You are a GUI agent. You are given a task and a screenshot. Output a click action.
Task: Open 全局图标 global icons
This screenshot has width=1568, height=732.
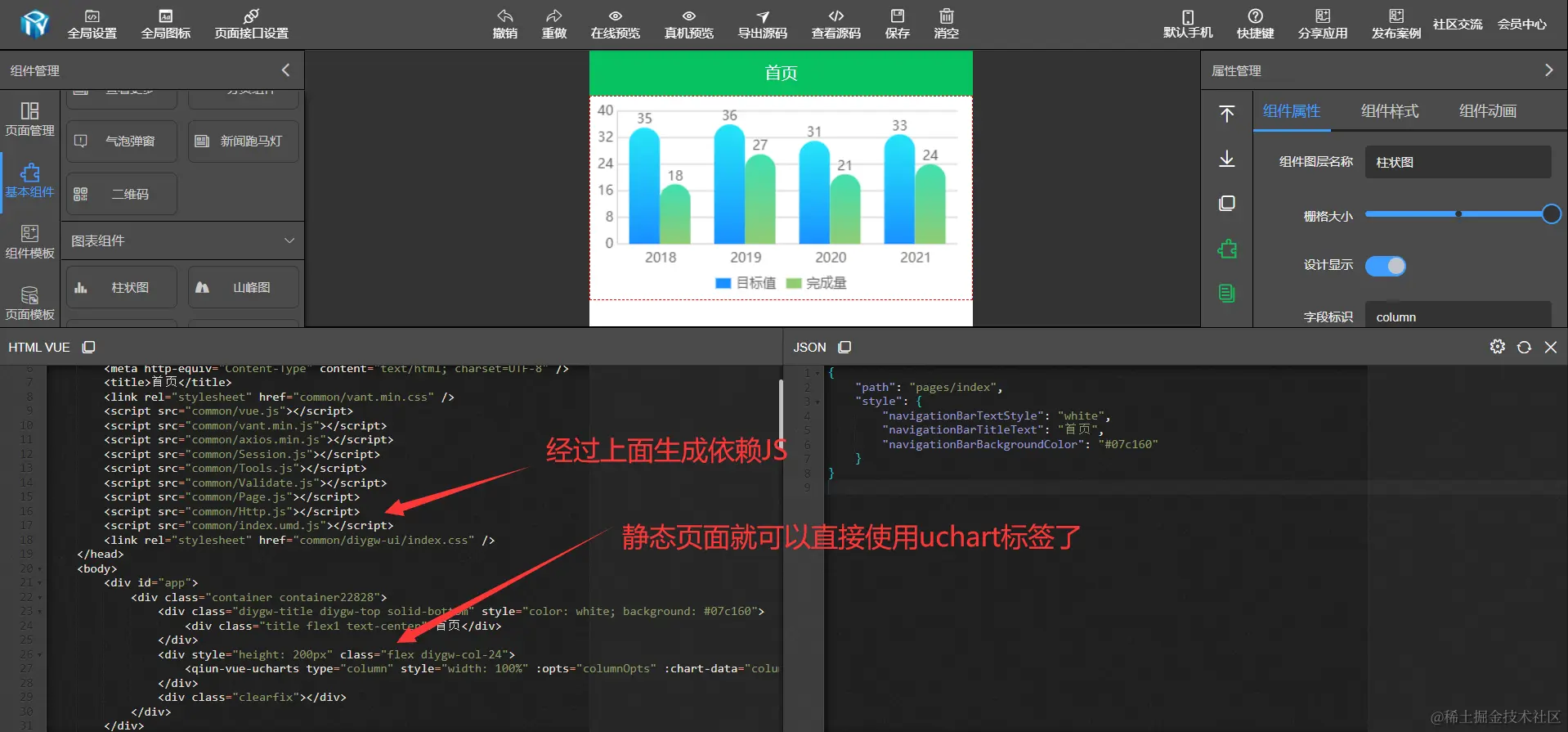(165, 24)
